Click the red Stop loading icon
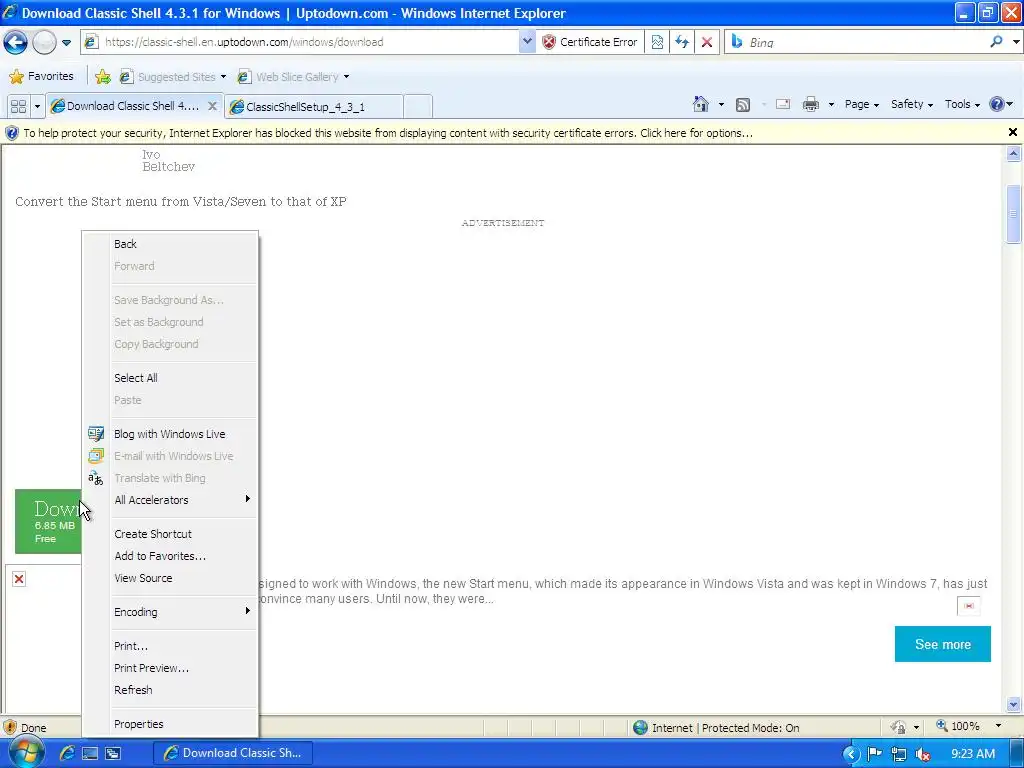Viewport: 1024px width, 768px height. pos(707,42)
